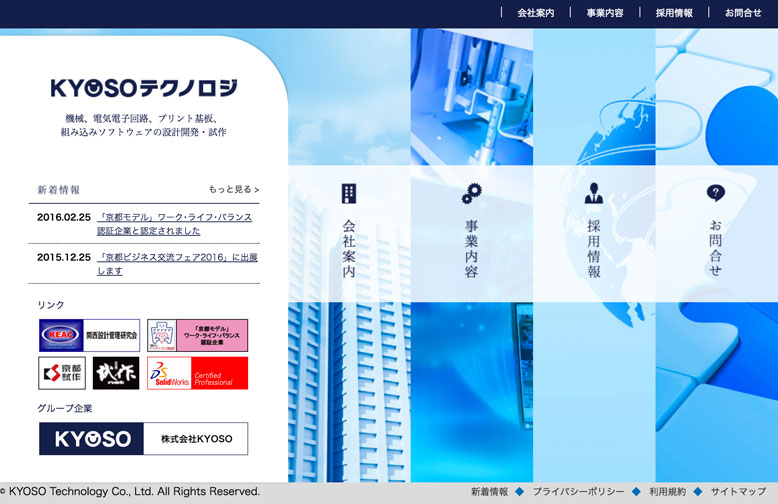Click the black 試作 calligraphy logo
This screenshot has height=504, width=778.
116,373
